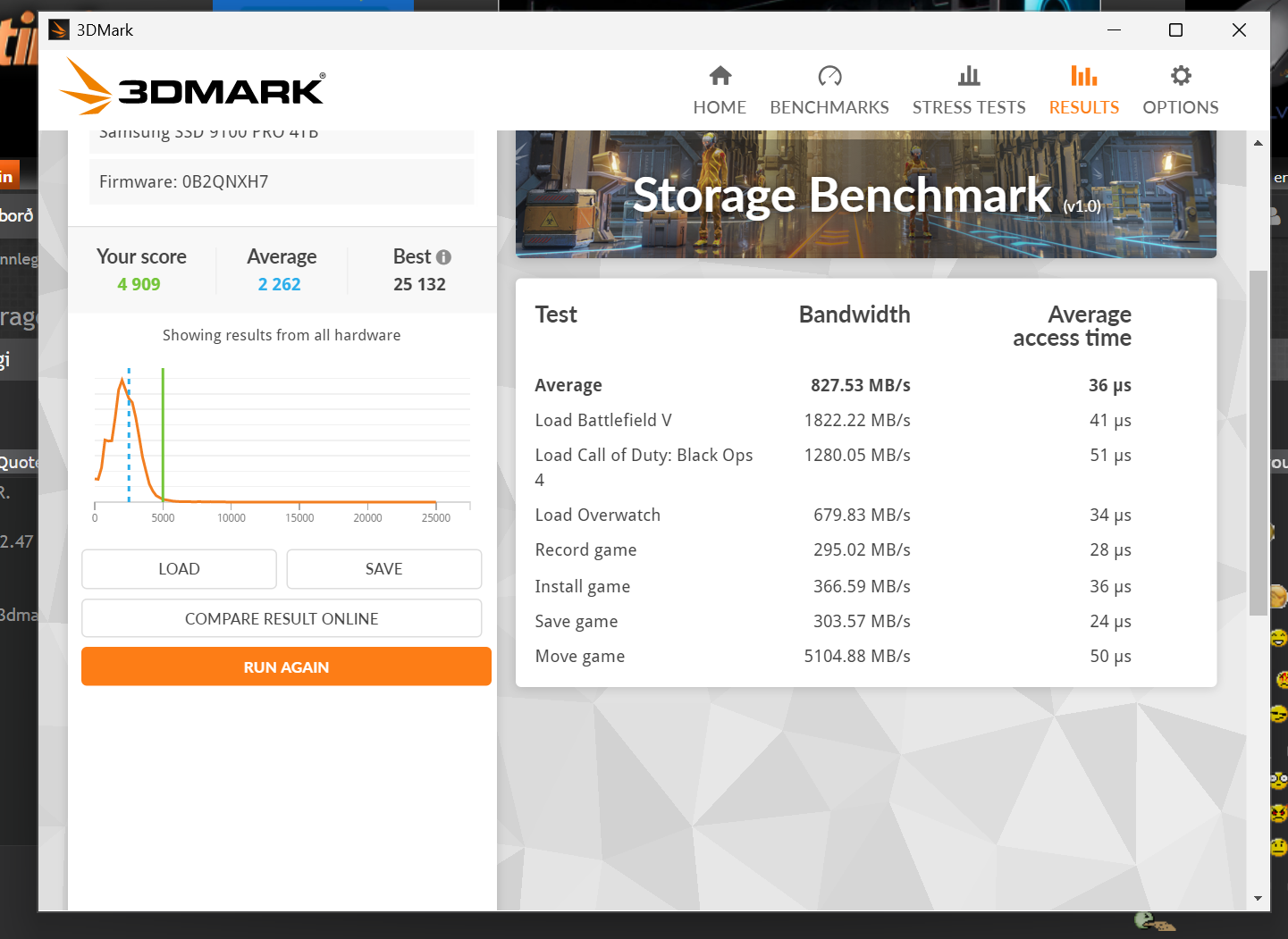Click the average score 2 262 link
The width and height of the screenshot is (1288, 939).
click(x=279, y=284)
